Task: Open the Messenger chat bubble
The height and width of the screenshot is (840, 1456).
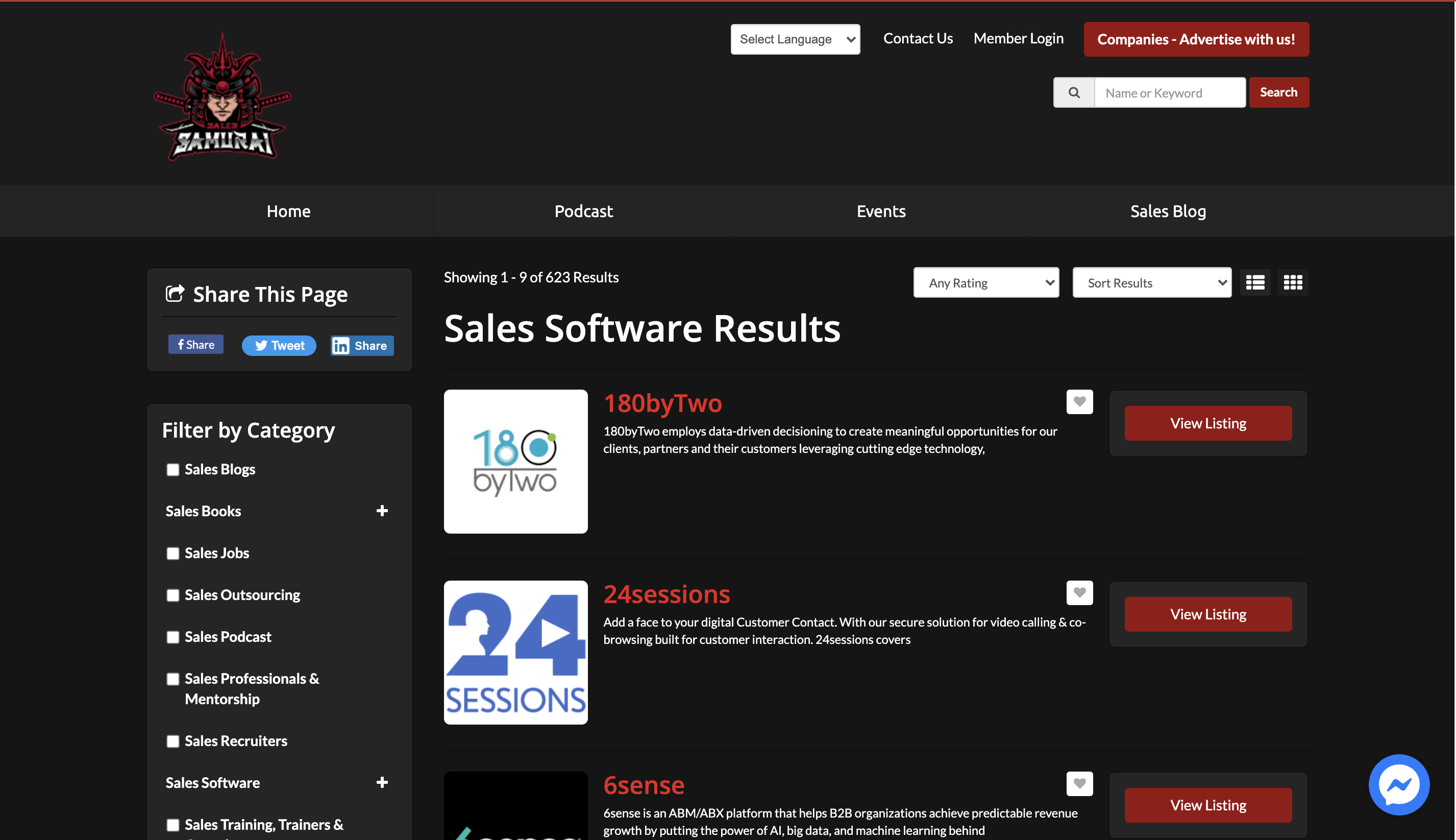Action: pos(1398,784)
